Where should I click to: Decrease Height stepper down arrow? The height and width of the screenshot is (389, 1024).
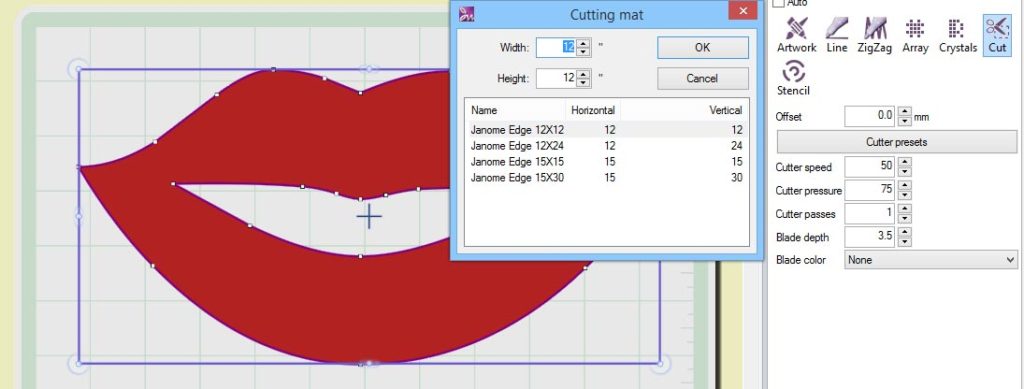(x=583, y=83)
